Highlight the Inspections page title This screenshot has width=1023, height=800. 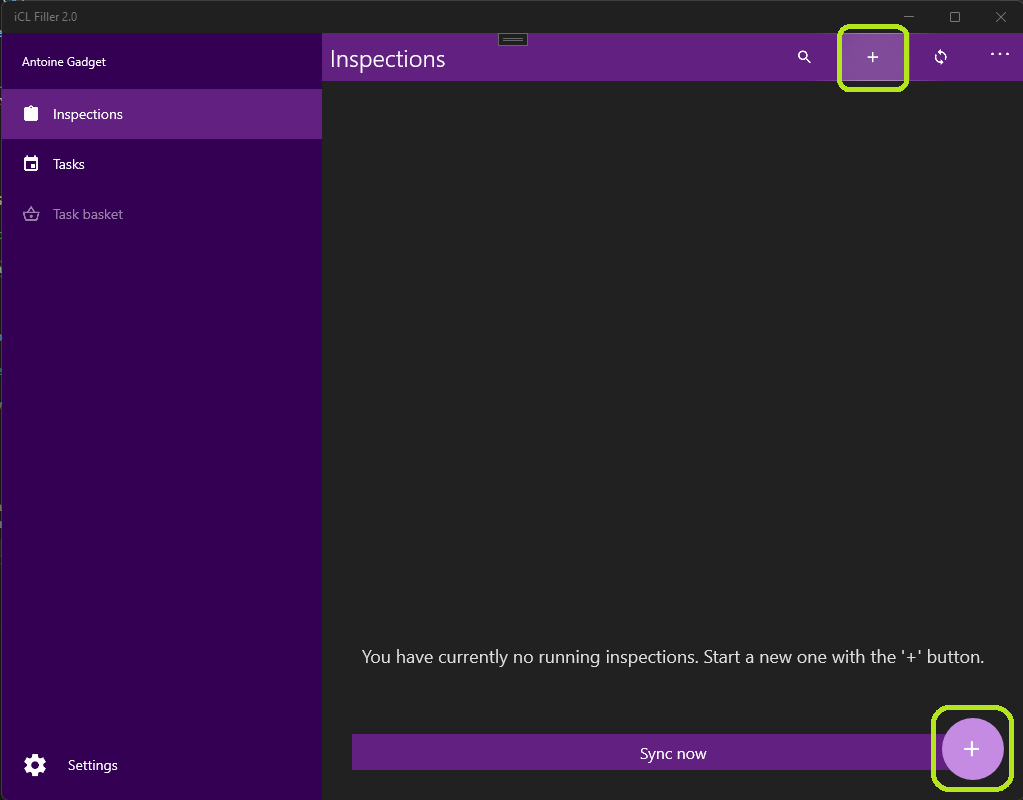(x=387, y=59)
